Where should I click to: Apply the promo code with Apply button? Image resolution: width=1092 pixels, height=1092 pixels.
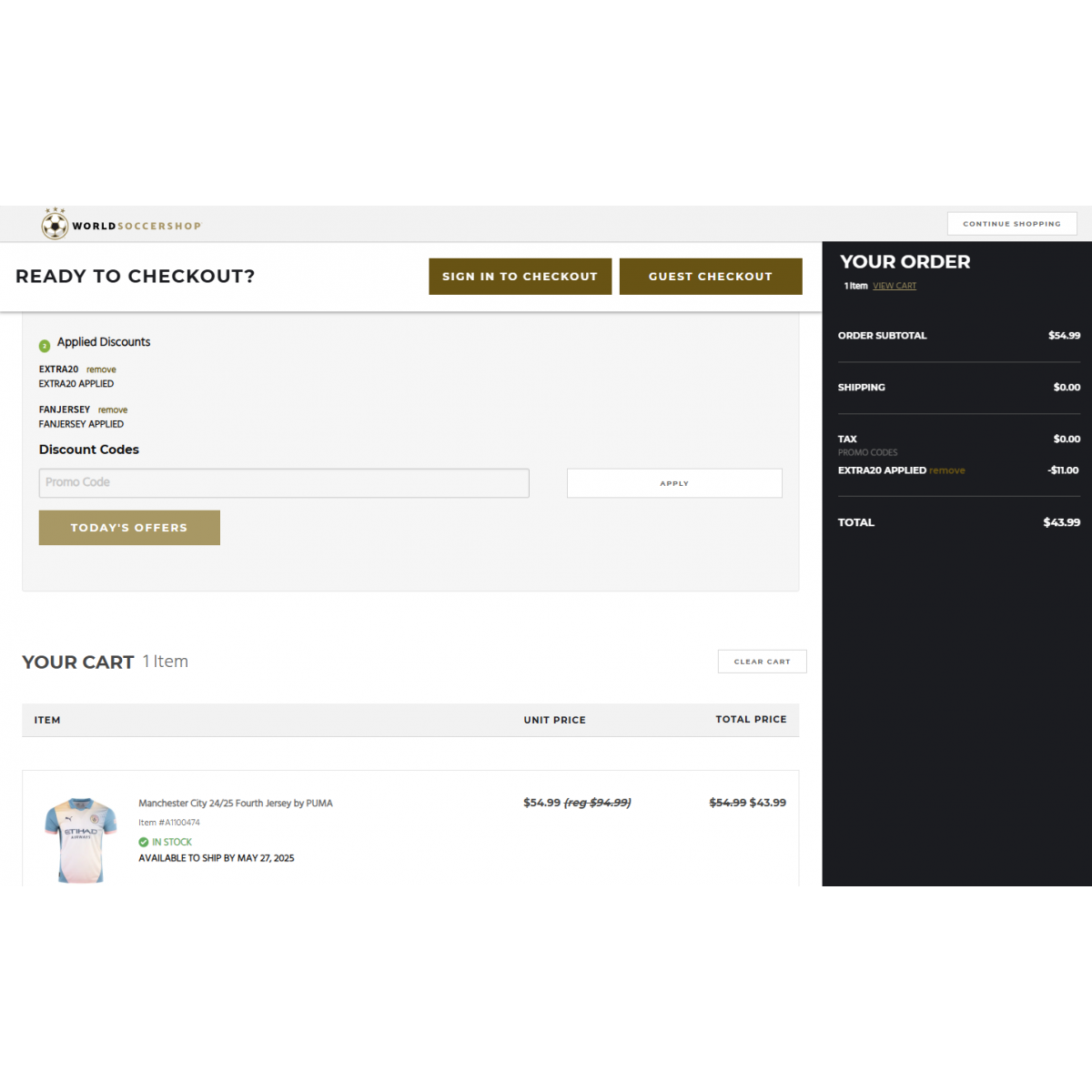click(674, 483)
